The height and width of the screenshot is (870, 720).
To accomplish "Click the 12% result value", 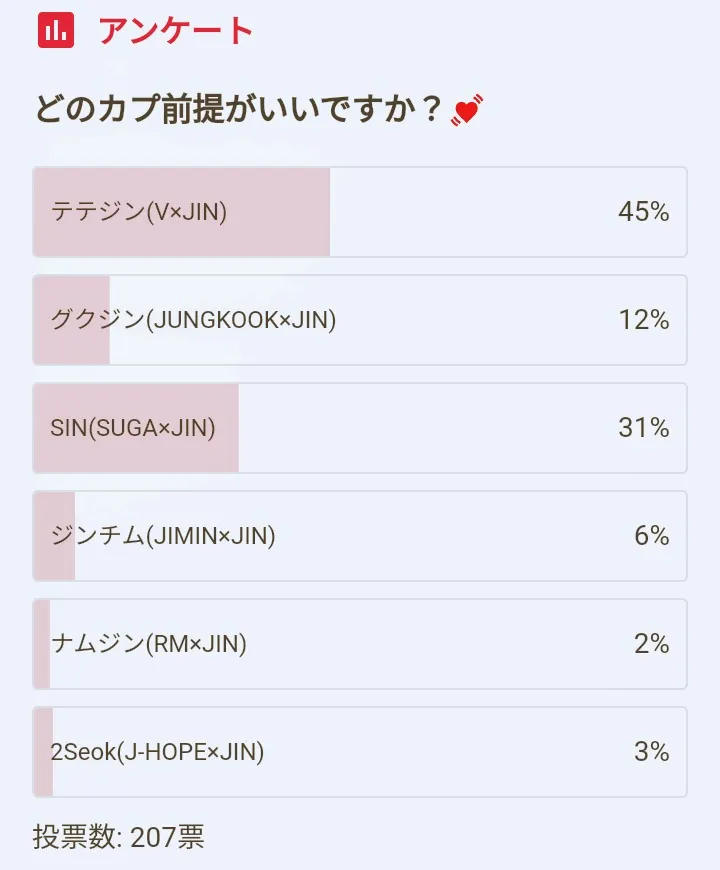I will (x=643, y=320).
